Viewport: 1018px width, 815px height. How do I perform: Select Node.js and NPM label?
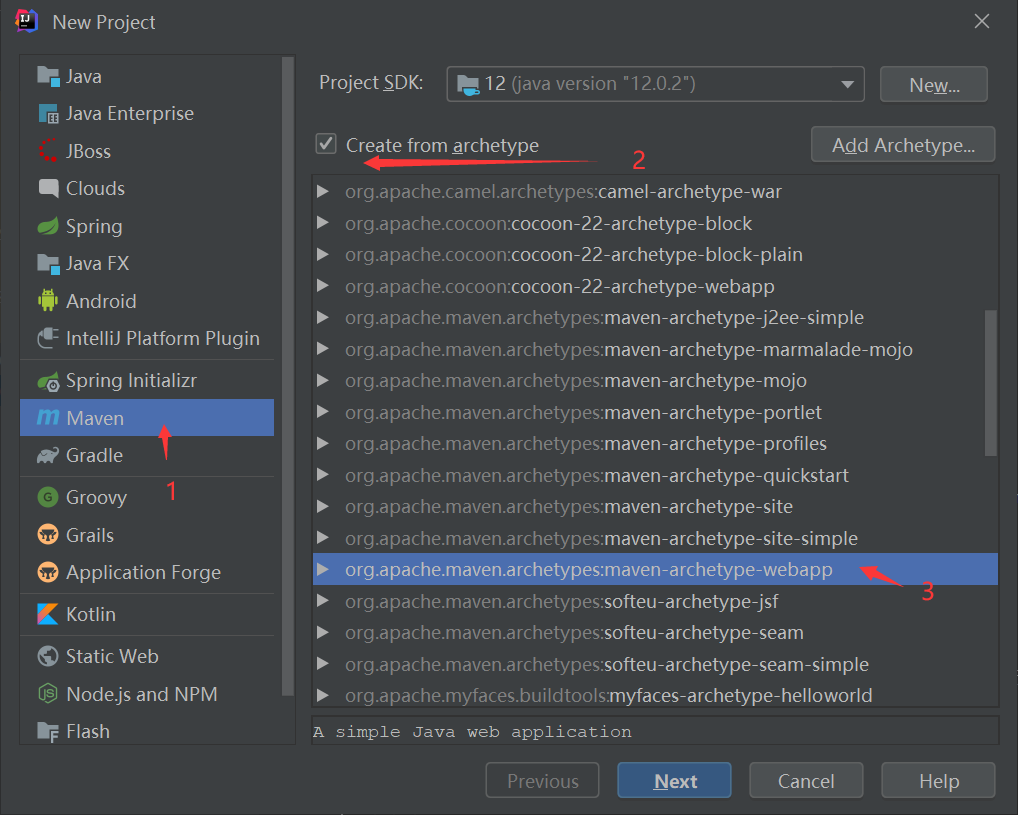142,694
